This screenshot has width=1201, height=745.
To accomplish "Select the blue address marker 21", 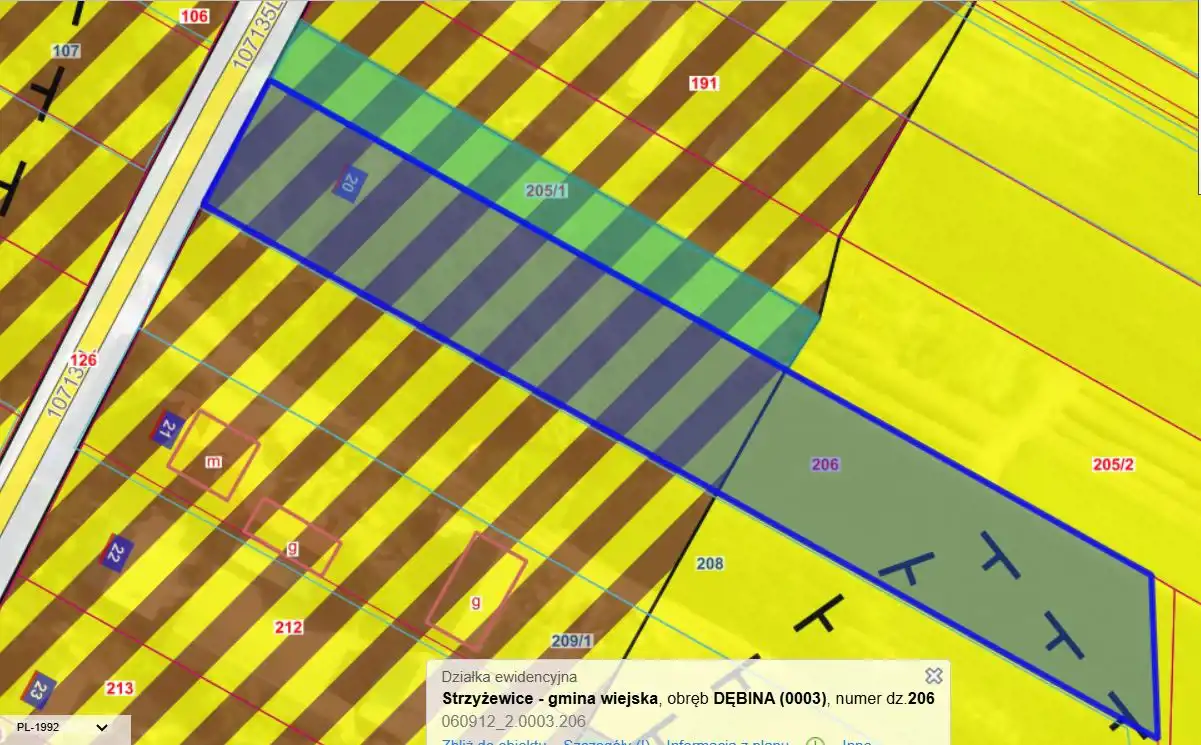I will [169, 427].
